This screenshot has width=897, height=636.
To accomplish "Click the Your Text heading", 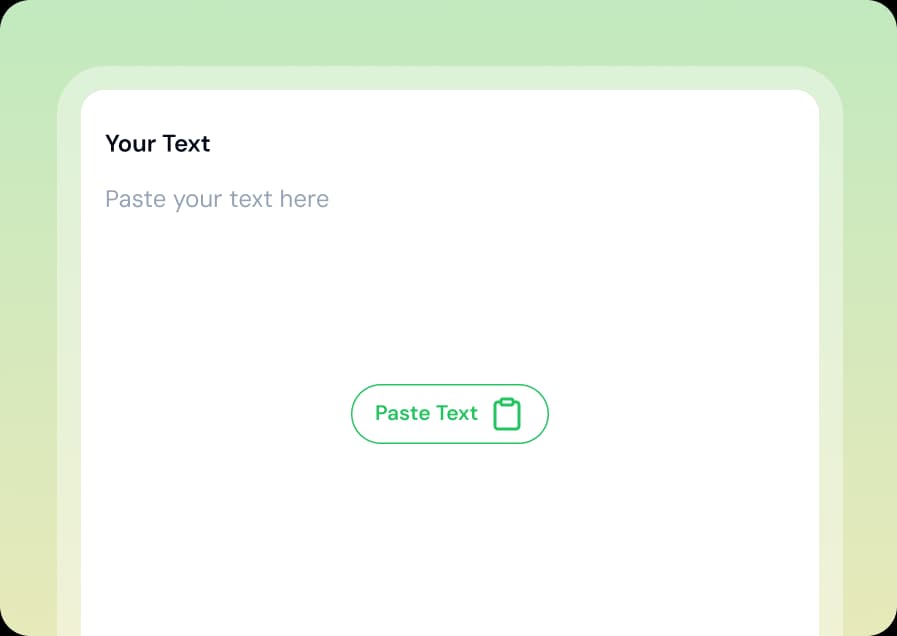I will click(157, 144).
